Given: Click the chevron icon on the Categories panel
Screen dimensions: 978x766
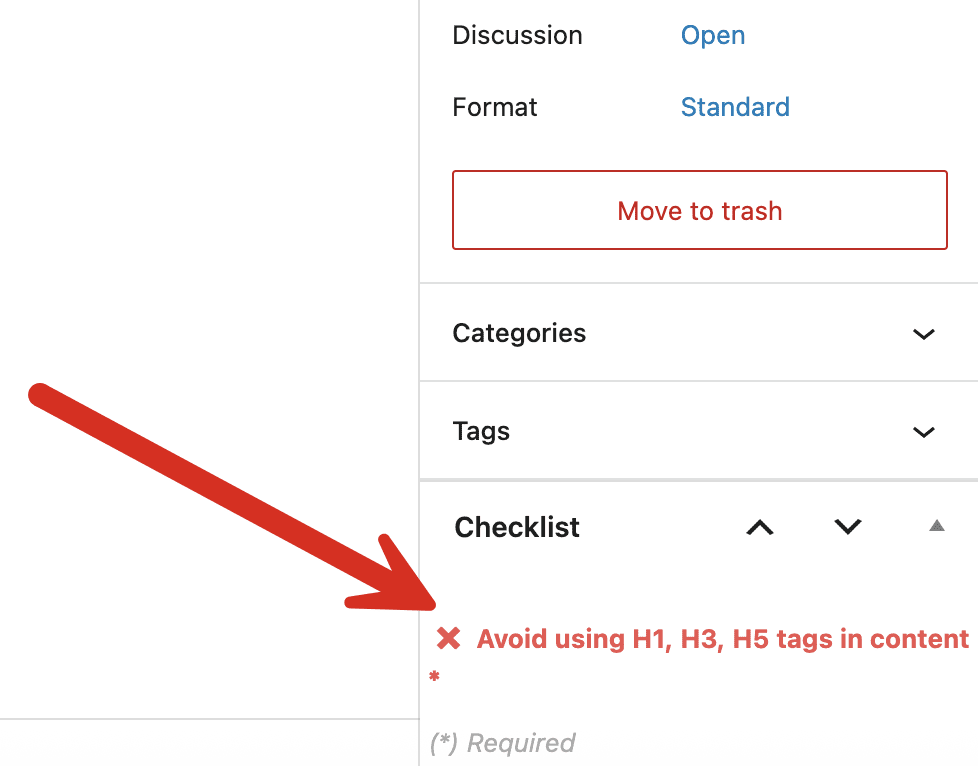Looking at the screenshot, I should [x=923, y=334].
